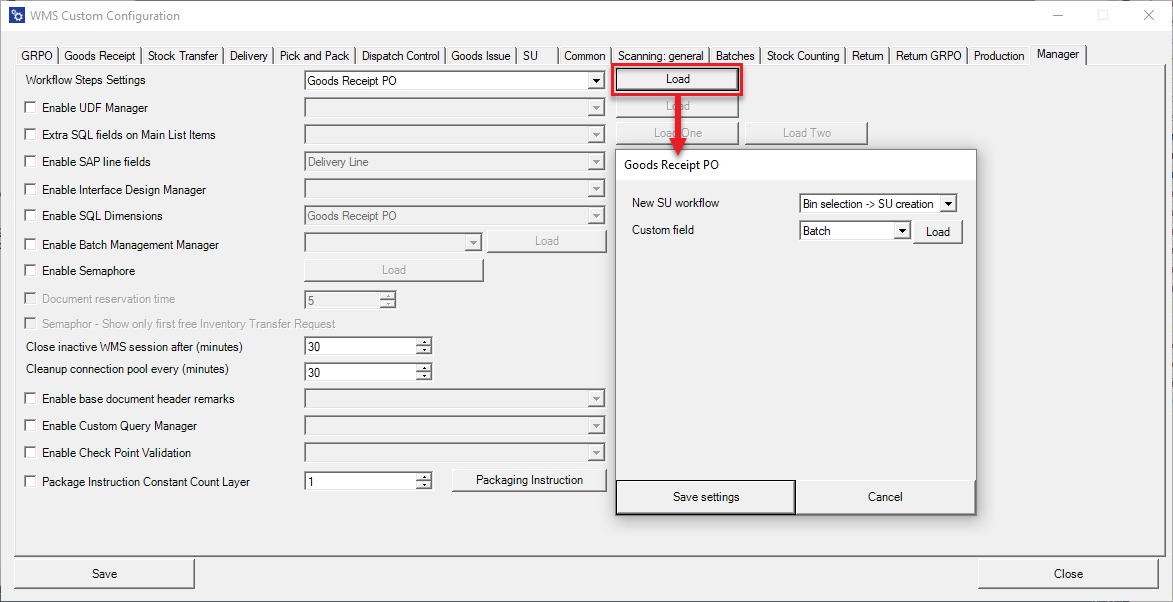Tick Enable Check Point Validation option

point(31,453)
